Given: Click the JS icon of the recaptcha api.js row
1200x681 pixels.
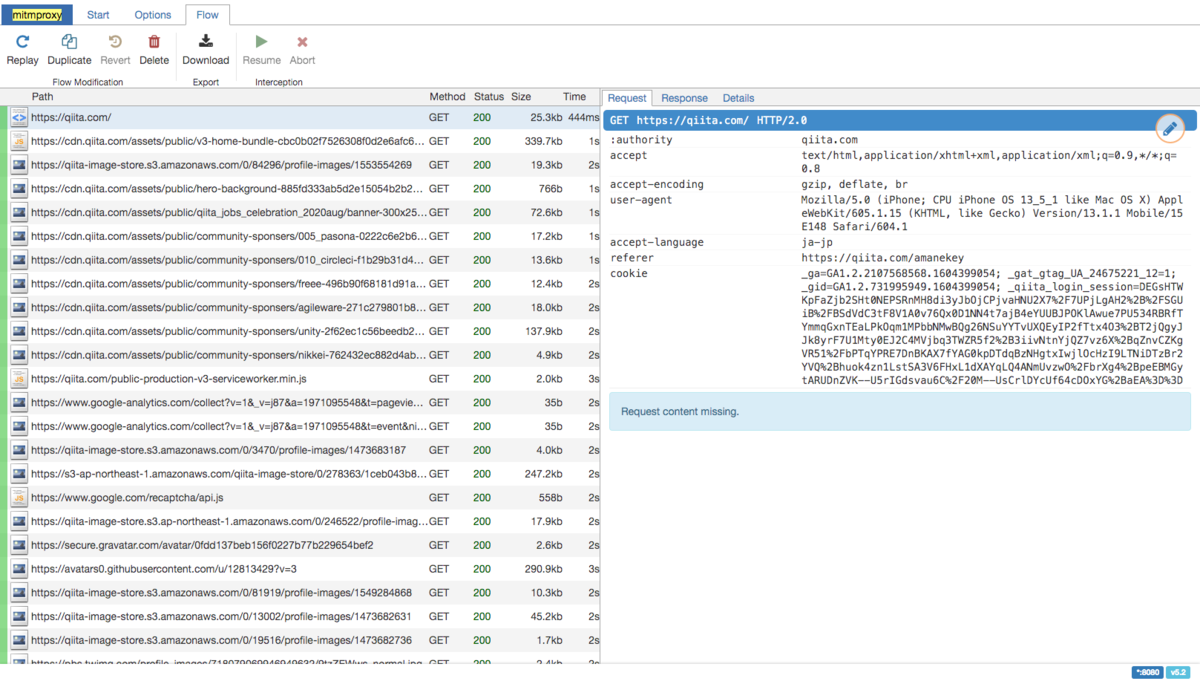Looking at the screenshot, I should click(19, 497).
